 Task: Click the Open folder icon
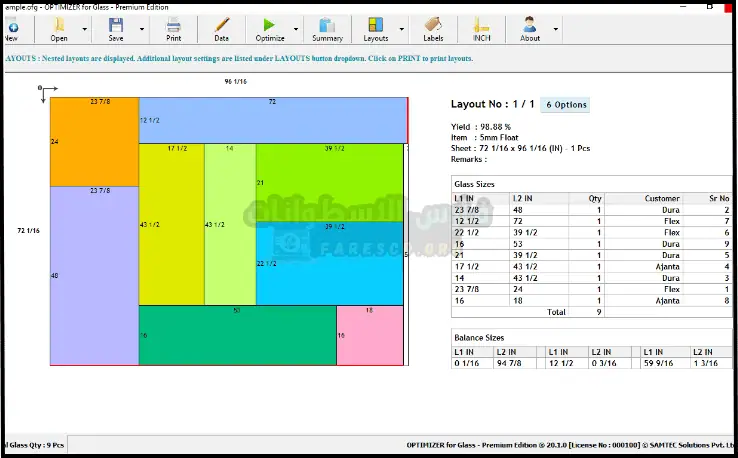coord(59,25)
